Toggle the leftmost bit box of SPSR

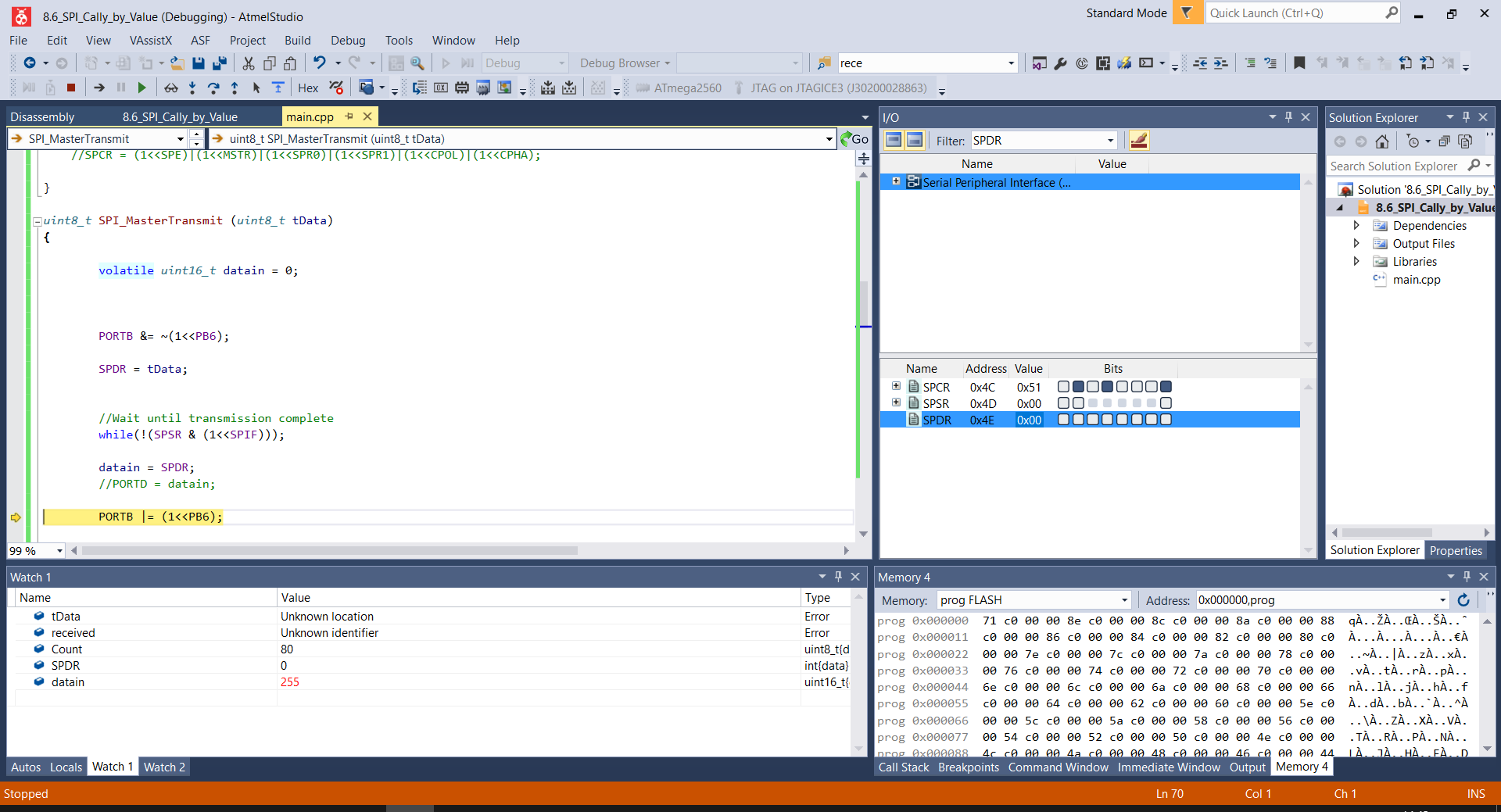[1063, 403]
